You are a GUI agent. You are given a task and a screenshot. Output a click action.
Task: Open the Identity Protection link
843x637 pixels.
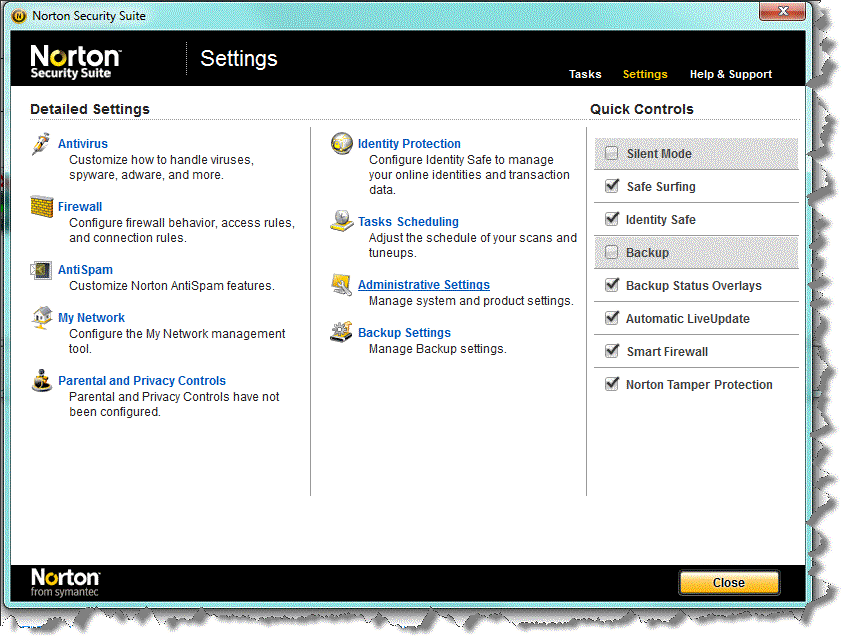(x=409, y=144)
